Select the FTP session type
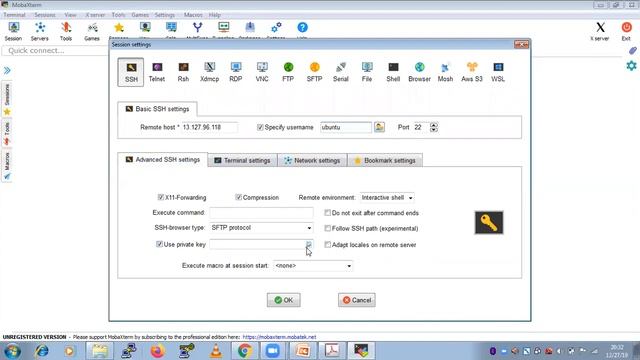 (288, 72)
